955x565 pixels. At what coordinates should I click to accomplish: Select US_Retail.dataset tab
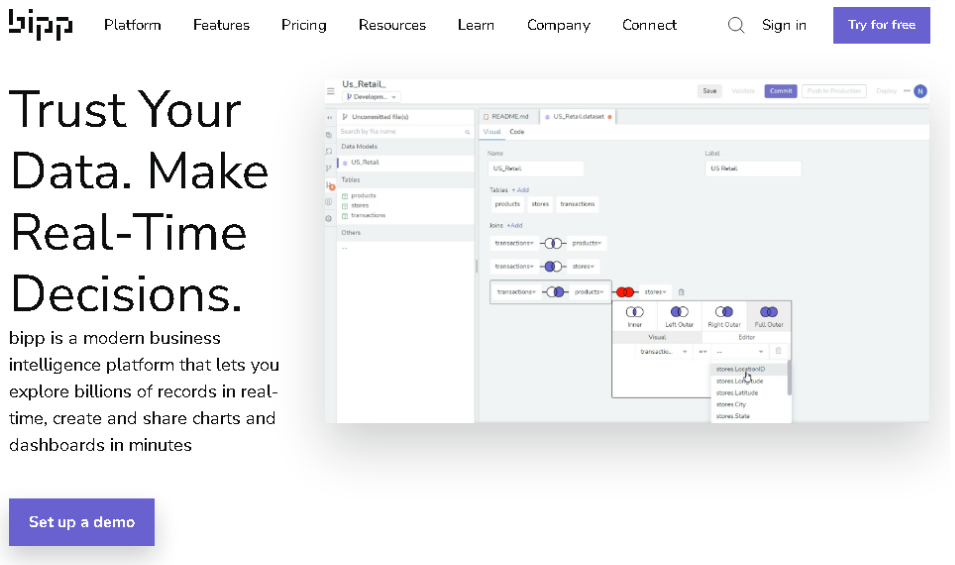[x=577, y=116]
